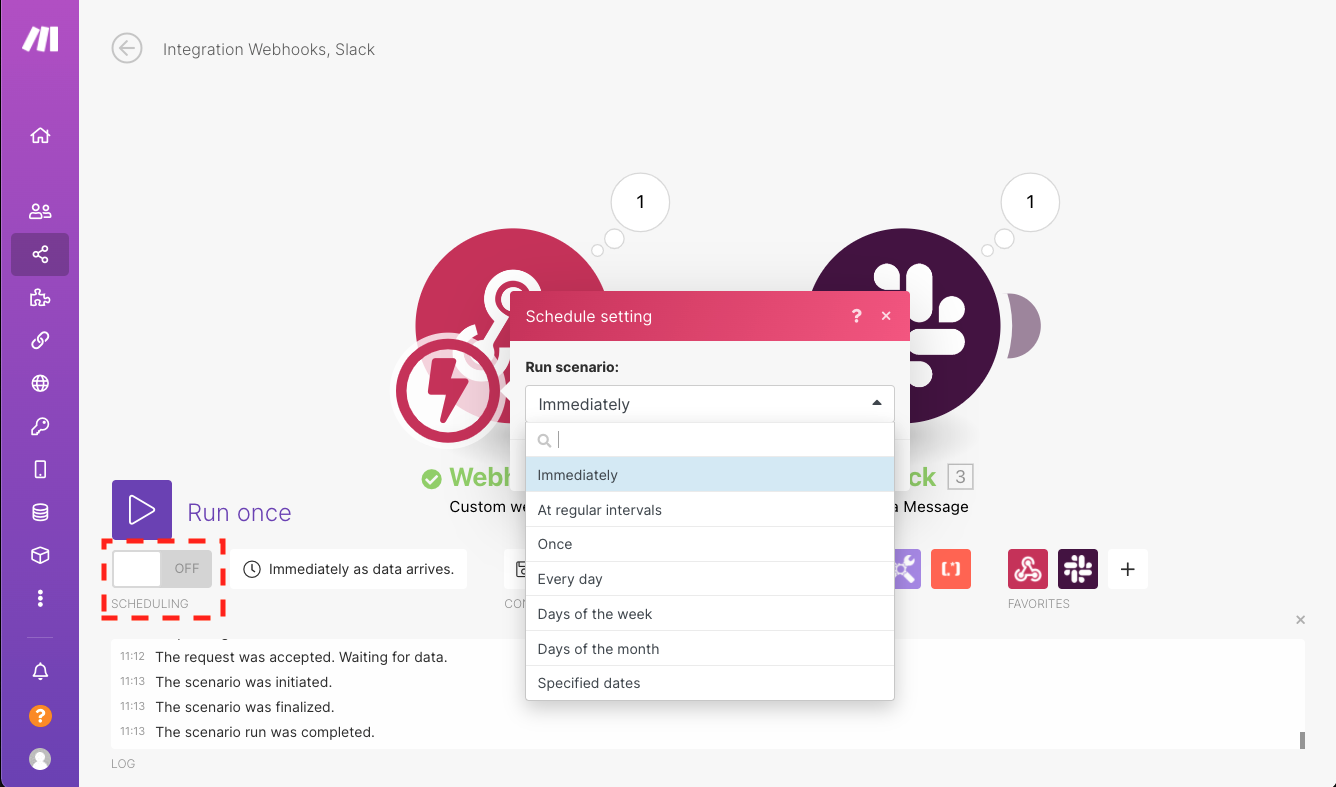Click the dropdown search input field
This screenshot has width=1336, height=787.
pyautogui.click(x=720, y=440)
